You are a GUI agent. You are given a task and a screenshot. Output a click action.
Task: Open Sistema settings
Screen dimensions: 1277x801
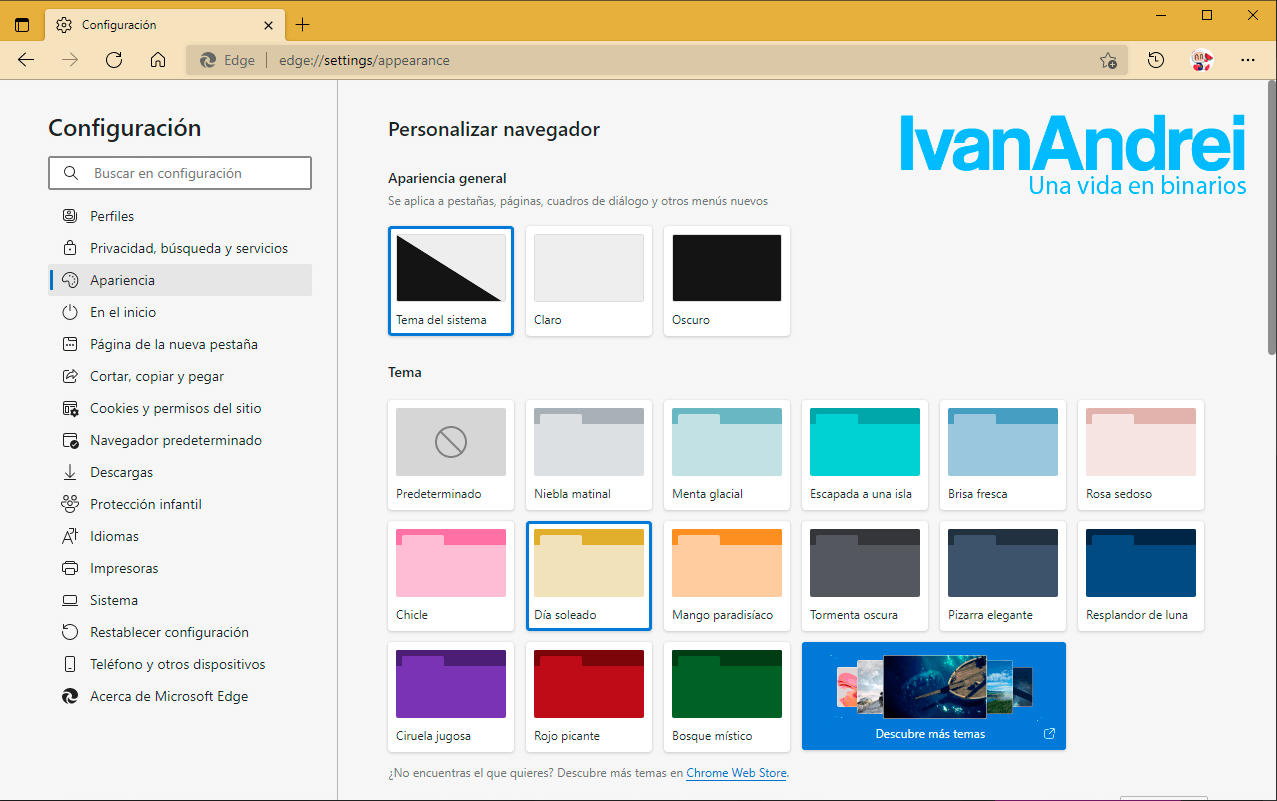pos(180,600)
